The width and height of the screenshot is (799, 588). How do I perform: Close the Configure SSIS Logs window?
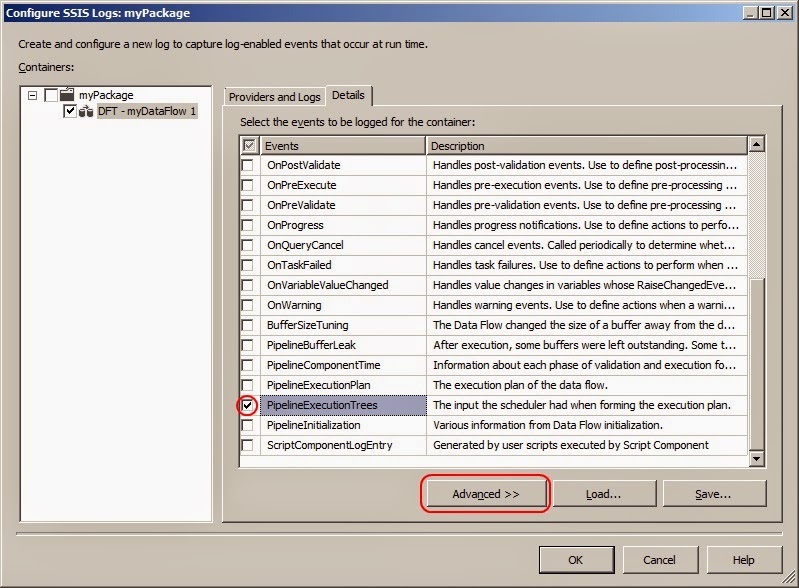point(785,12)
